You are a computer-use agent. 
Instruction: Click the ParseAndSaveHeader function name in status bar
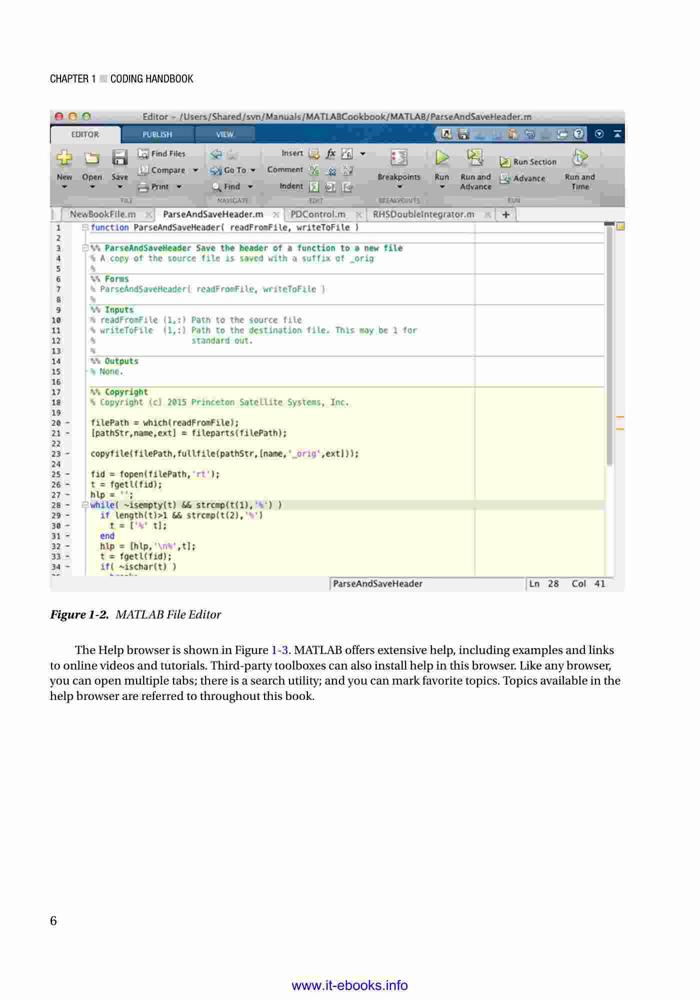click(x=377, y=584)
